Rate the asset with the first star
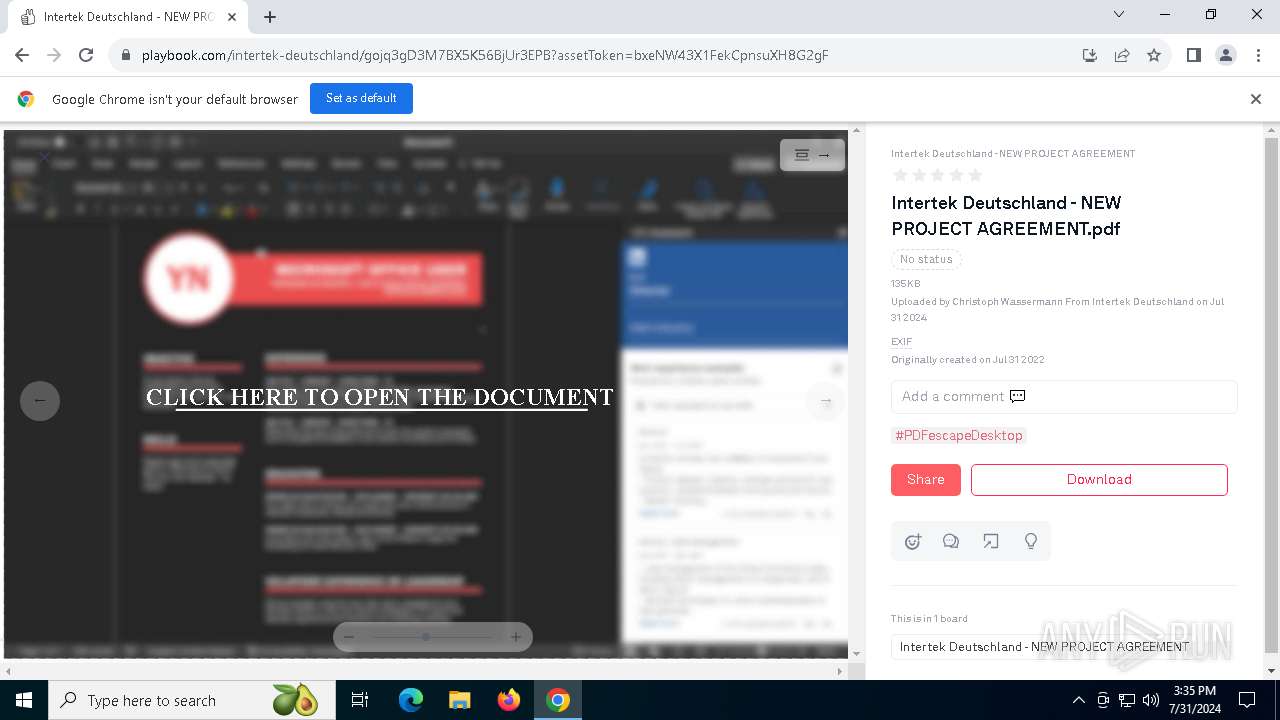Screen dimensions: 1280x720 coord(900,176)
